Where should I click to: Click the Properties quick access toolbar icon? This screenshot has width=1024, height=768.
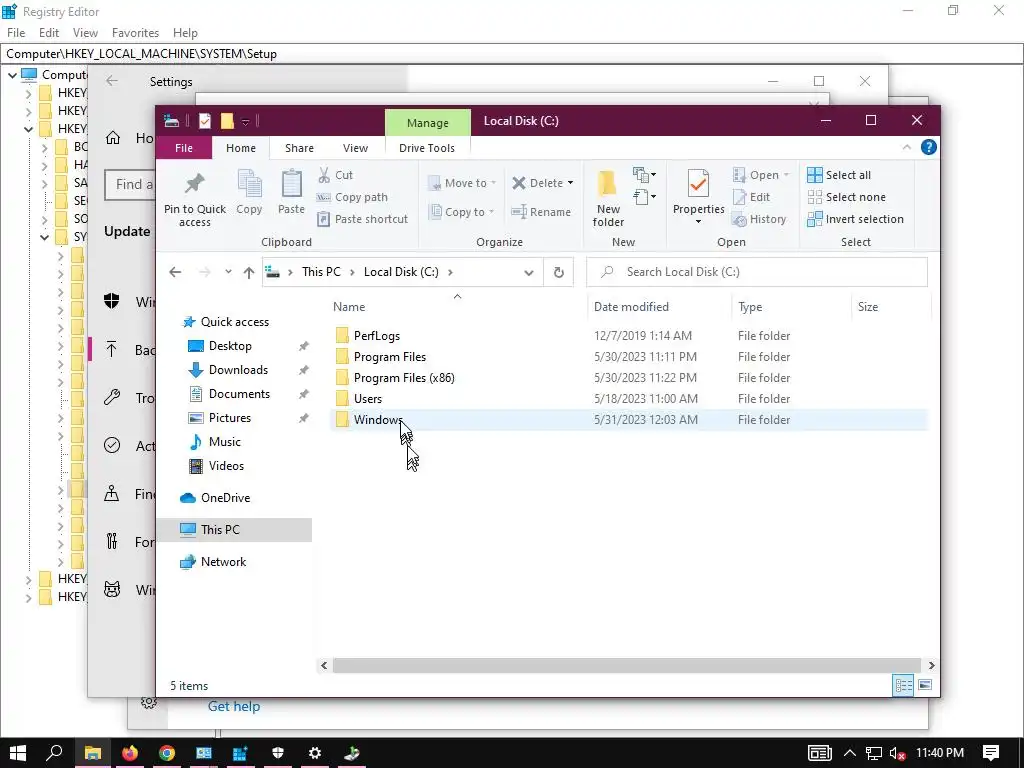(x=205, y=121)
